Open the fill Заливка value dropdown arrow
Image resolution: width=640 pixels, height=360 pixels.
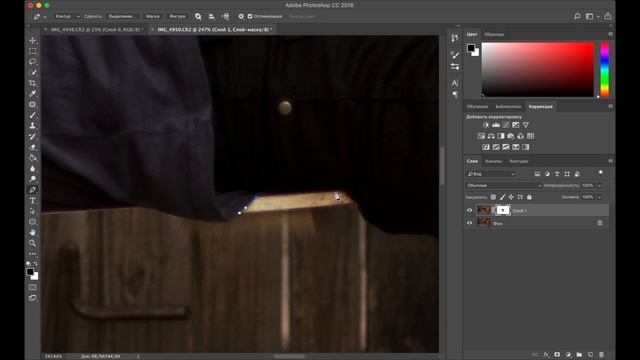(600, 197)
